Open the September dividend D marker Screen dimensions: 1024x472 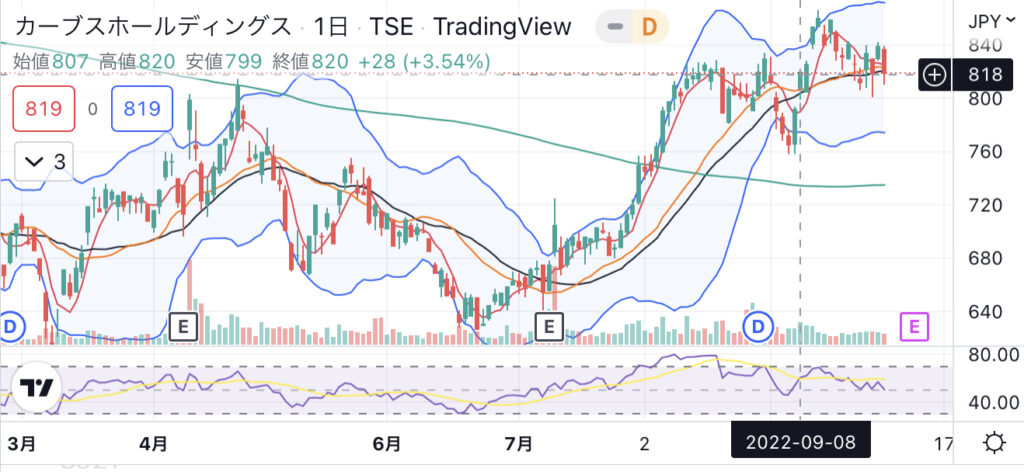pyautogui.click(x=759, y=326)
